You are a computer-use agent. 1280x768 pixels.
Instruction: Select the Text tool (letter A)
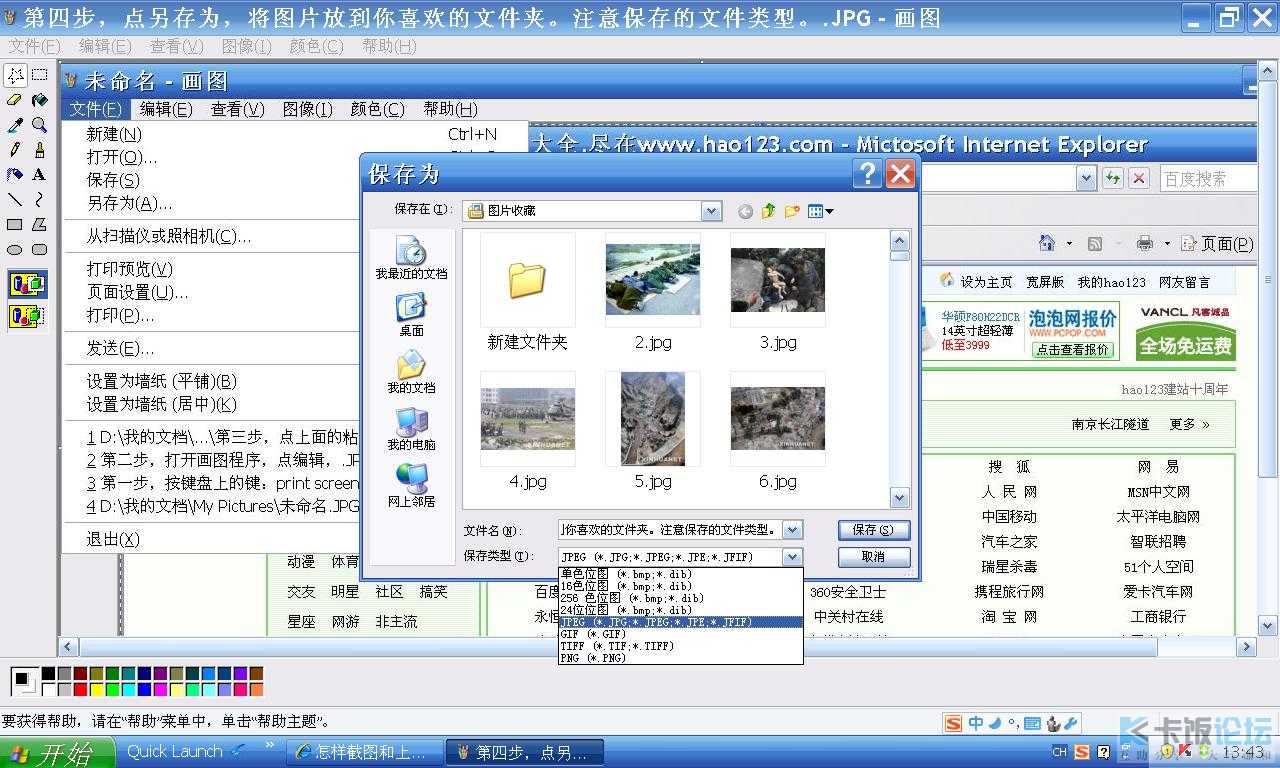tap(39, 175)
